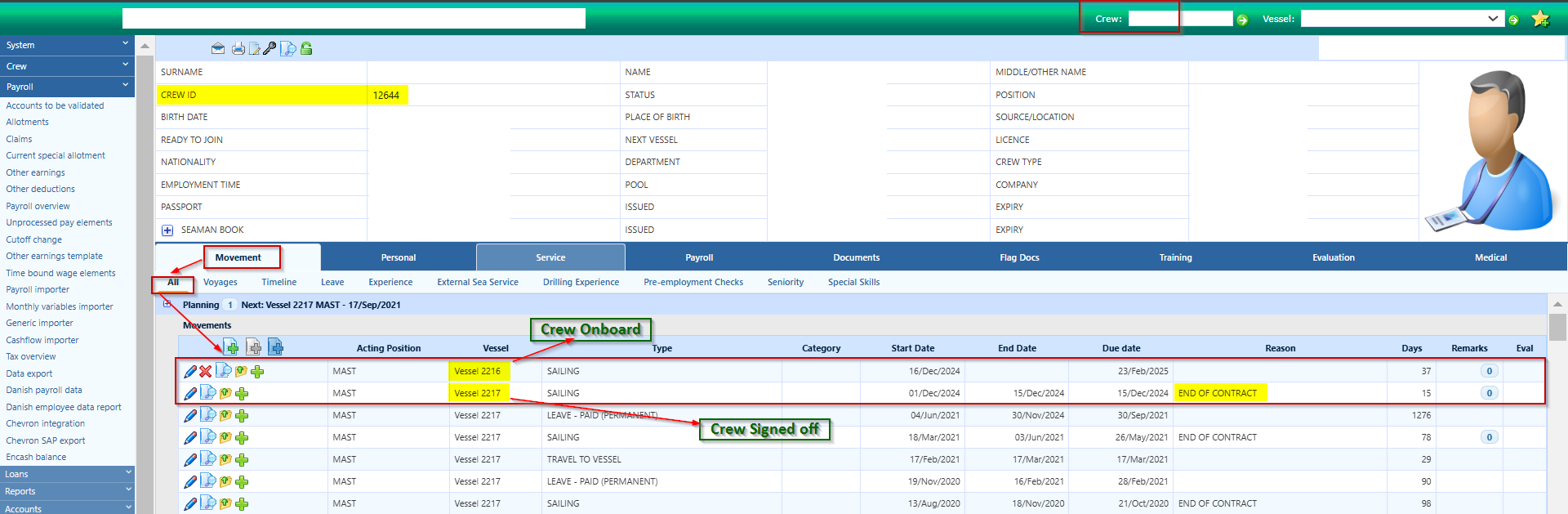Open the Vessel dropdown in the header
1568x514 pixels.
tap(1492, 19)
